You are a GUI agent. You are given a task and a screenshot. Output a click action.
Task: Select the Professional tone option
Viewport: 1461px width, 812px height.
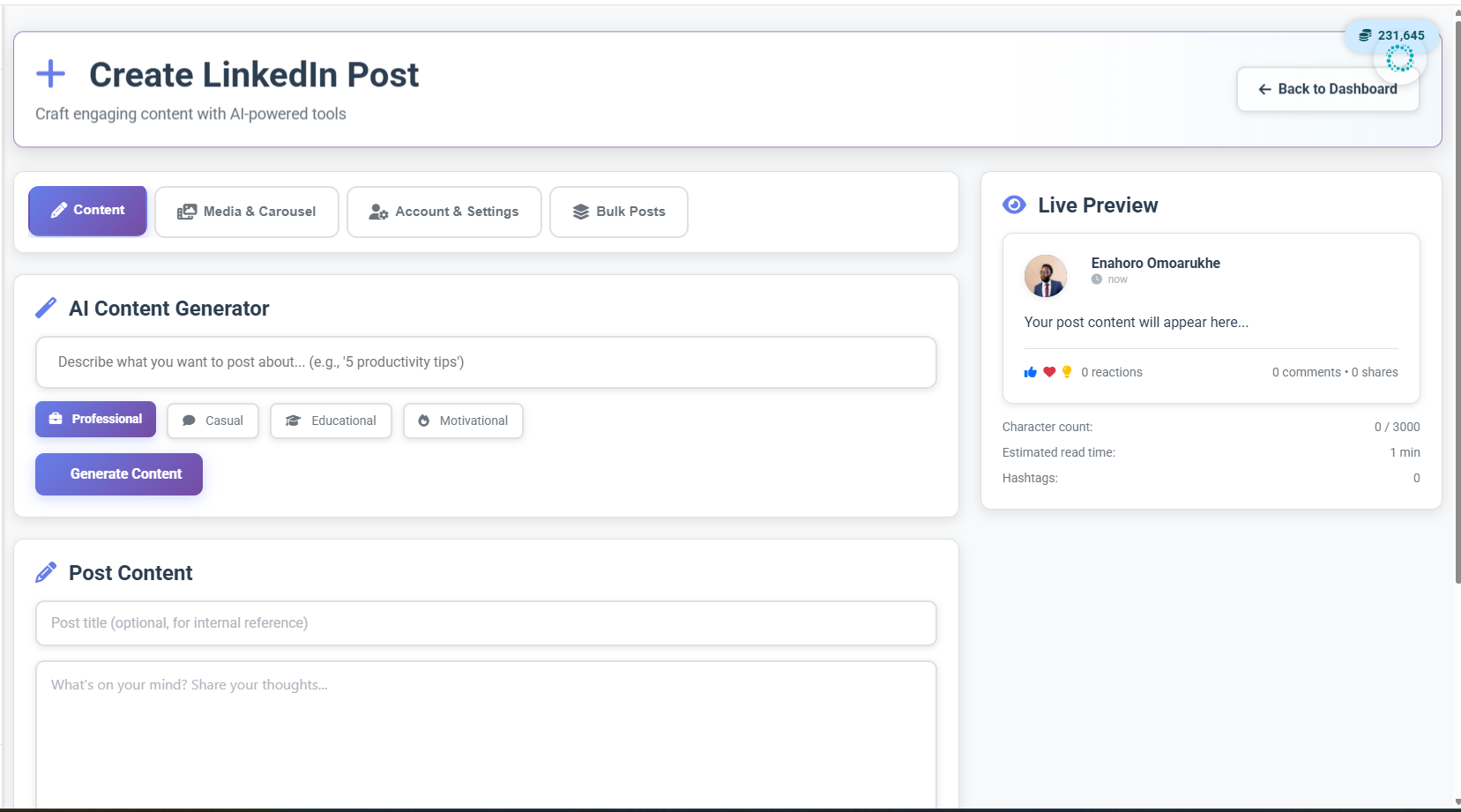[94, 419]
